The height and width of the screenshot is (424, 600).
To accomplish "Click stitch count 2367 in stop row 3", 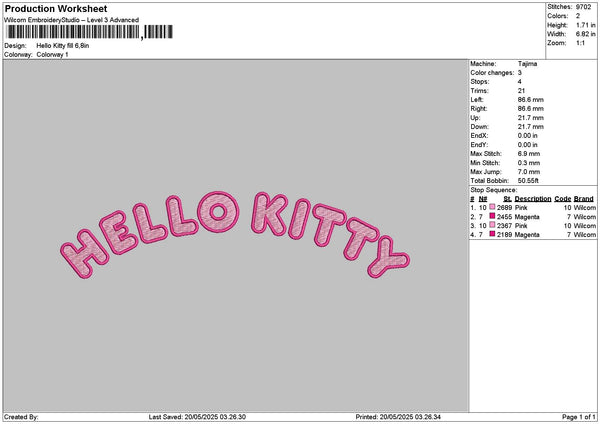I will (x=504, y=226).
